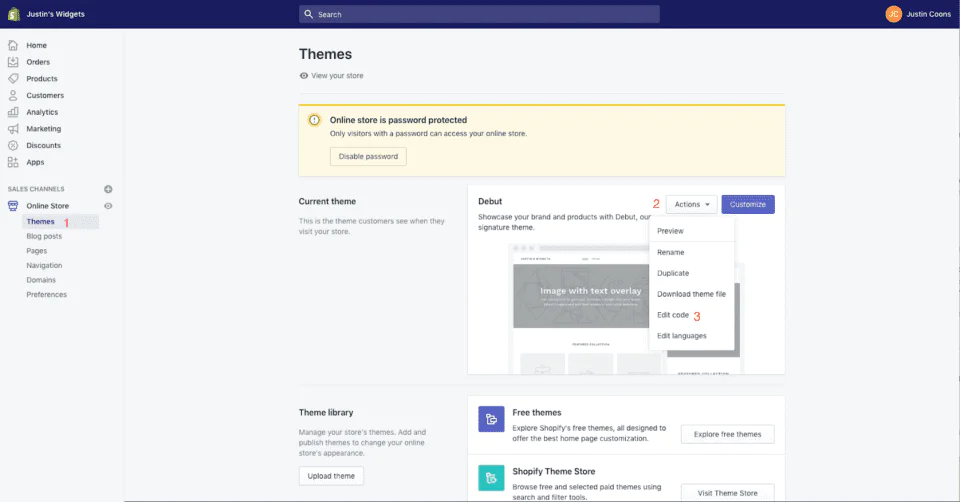
Task: Open Navigation under Online Store
Action: pyautogui.click(x=44, y=265)
